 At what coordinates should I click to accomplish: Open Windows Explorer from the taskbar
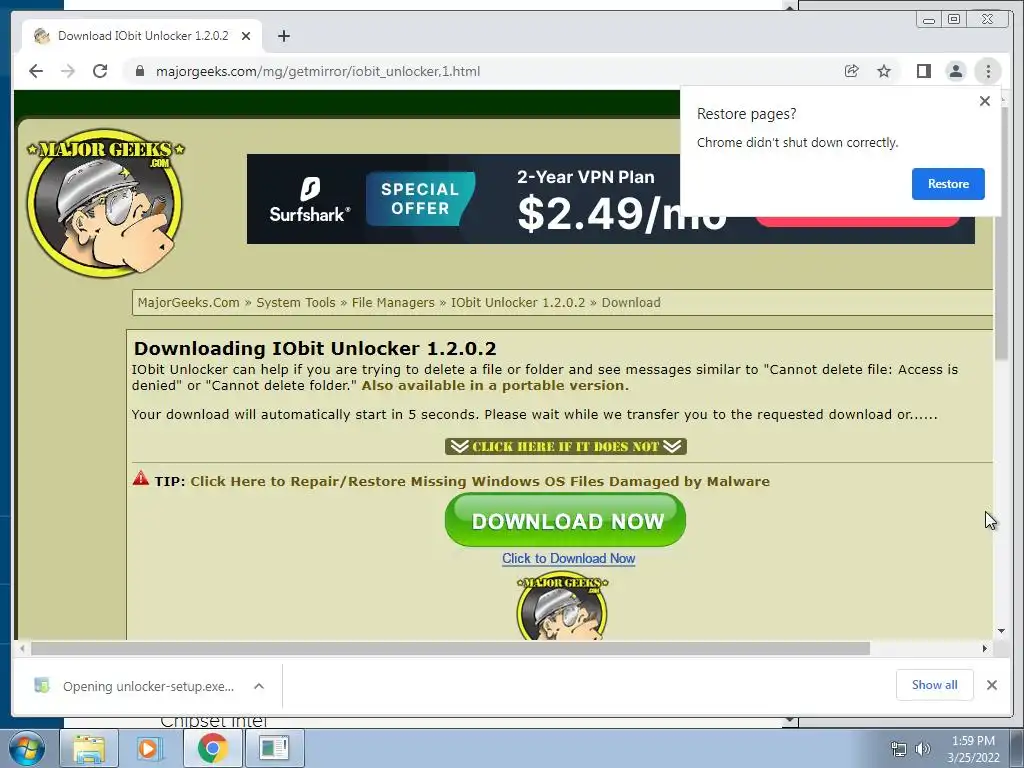click(x=89, y=748)
